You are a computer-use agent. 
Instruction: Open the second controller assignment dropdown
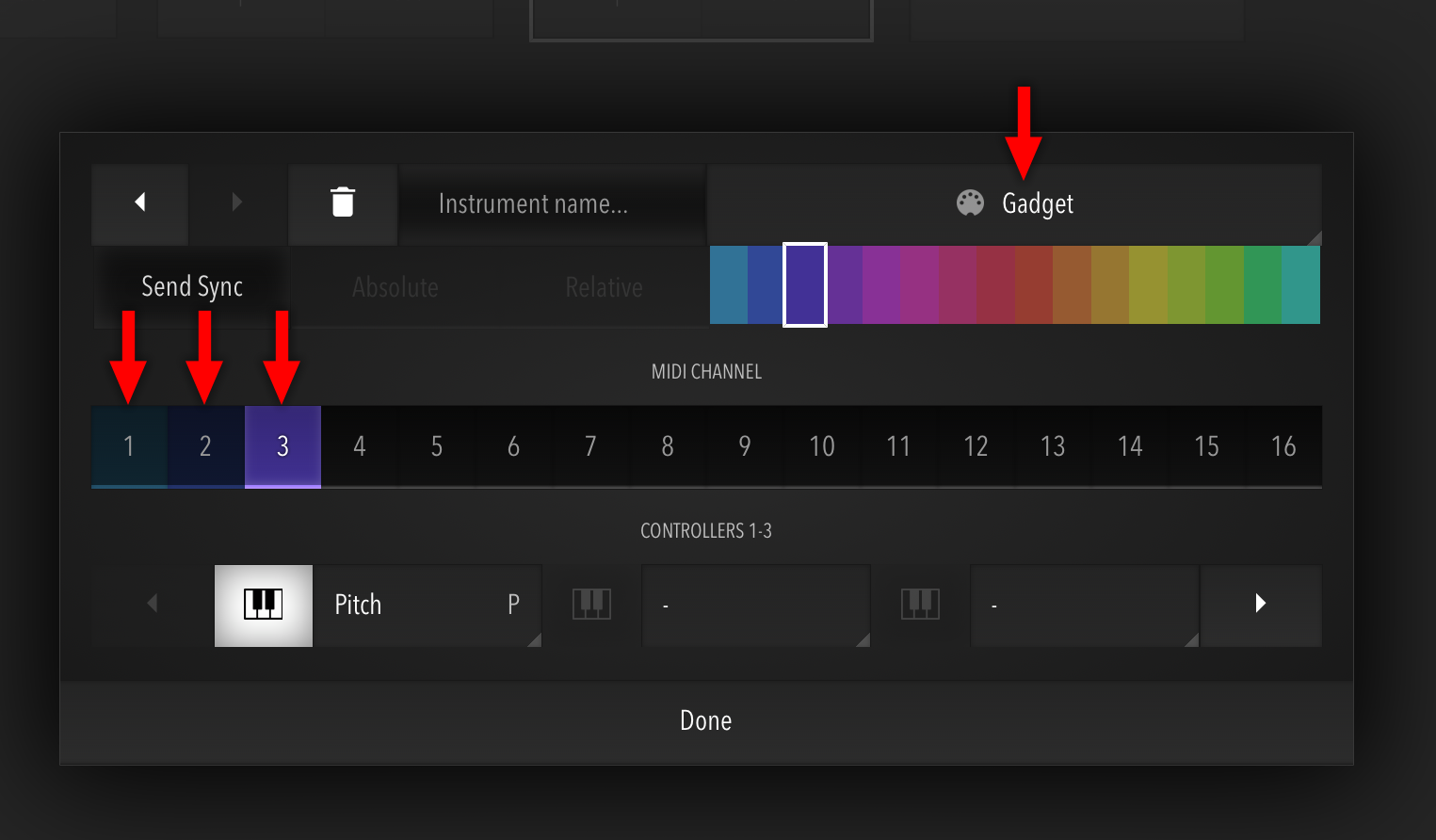[756, 606]
